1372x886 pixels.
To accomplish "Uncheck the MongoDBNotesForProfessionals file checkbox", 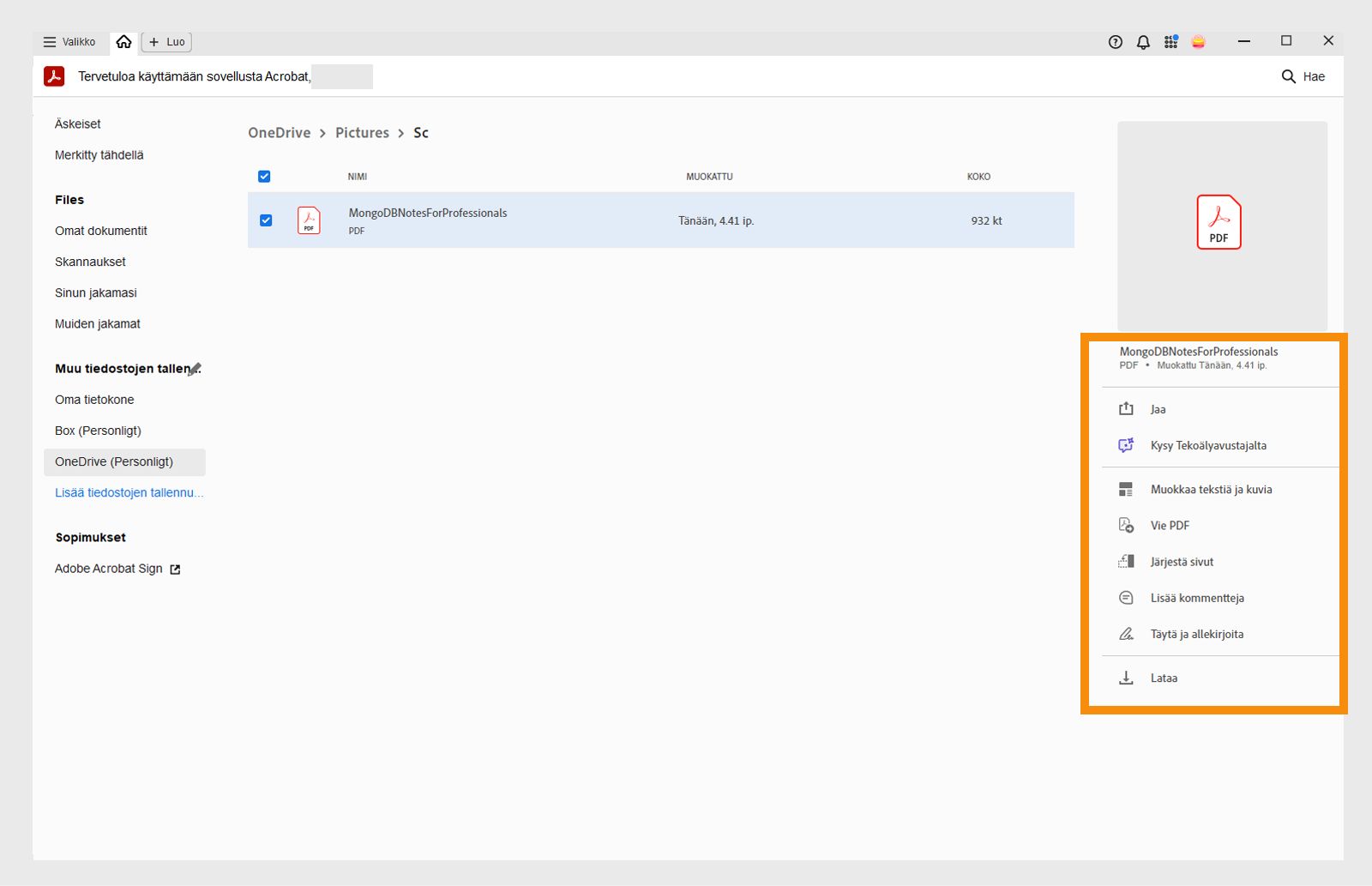I will (x=266, y=220).
